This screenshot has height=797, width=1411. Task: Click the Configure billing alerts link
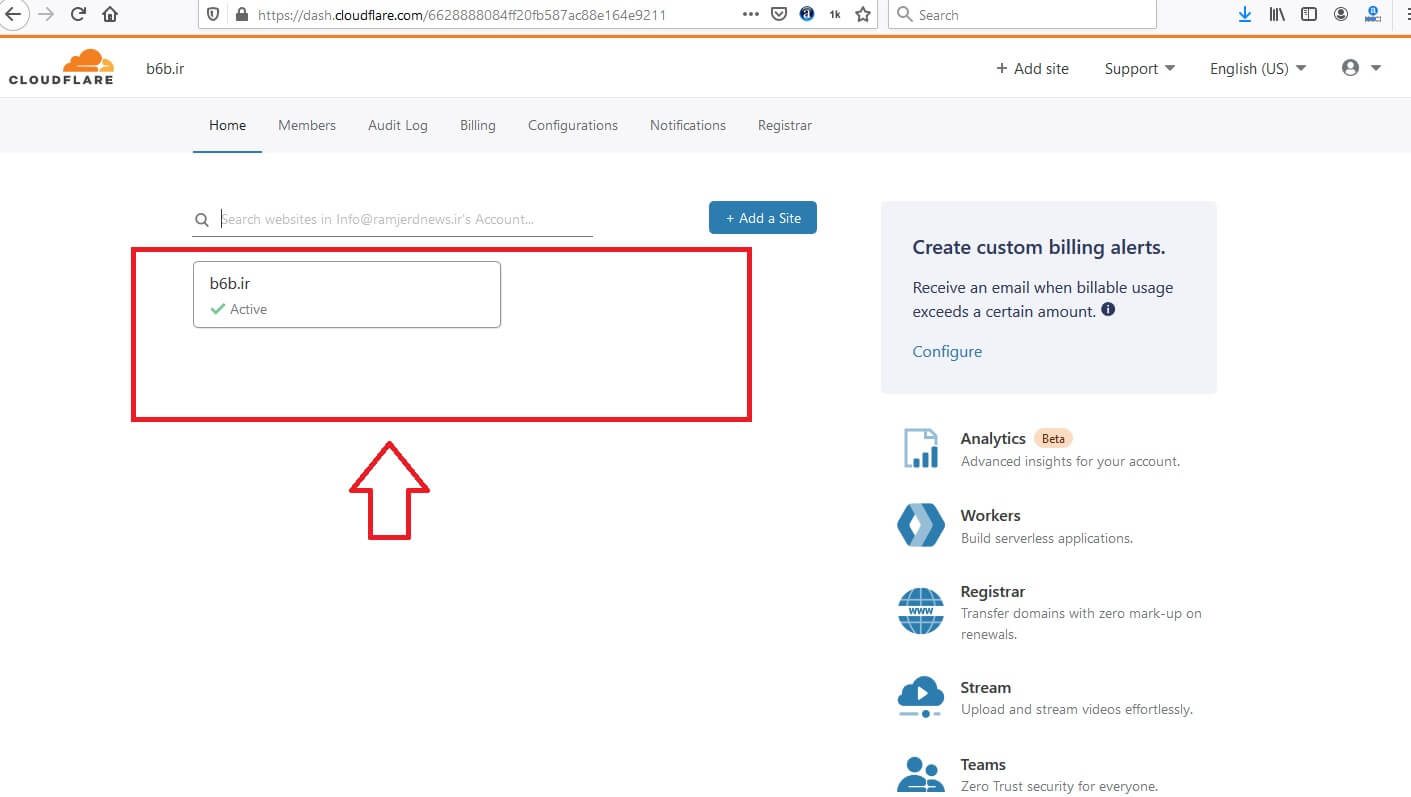click(x=947, y=352)
